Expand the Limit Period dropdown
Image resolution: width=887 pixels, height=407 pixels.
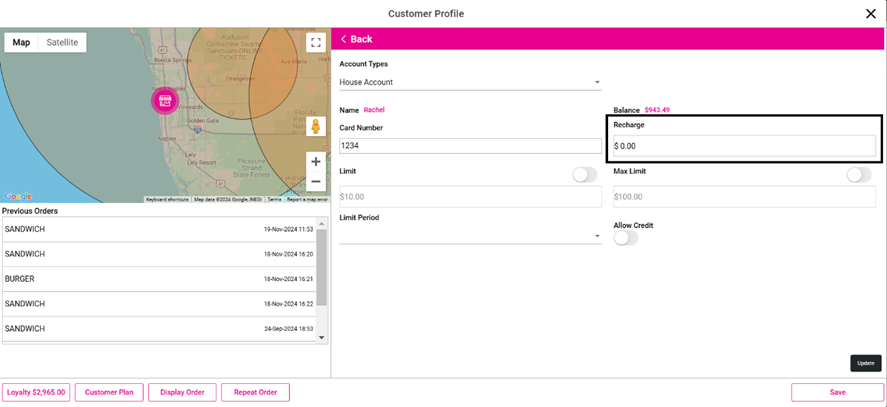tap(470, 236)
